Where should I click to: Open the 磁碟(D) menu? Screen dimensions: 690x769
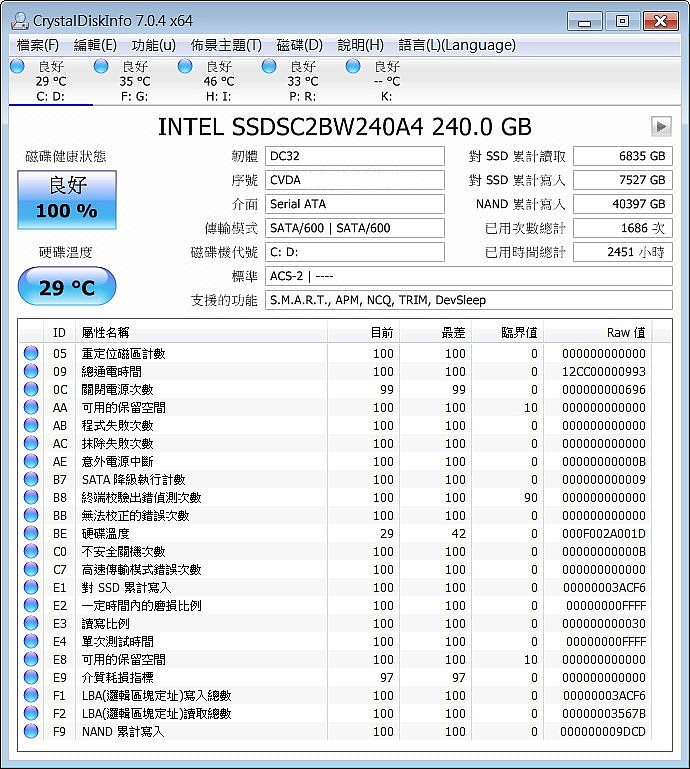[x=300, y=45]
